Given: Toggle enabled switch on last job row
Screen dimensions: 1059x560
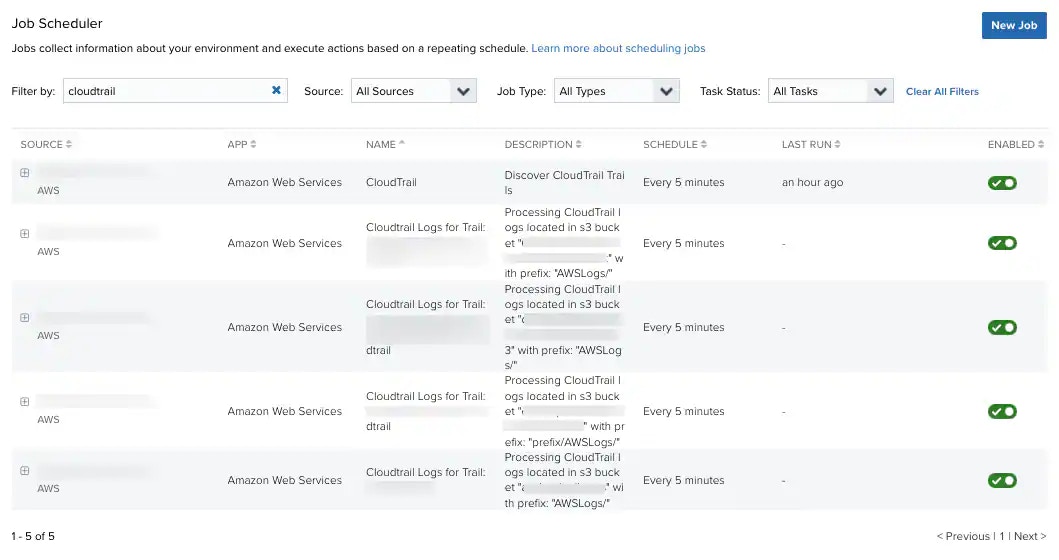Looking at the screenshot, I should (x=1002, y=481).
